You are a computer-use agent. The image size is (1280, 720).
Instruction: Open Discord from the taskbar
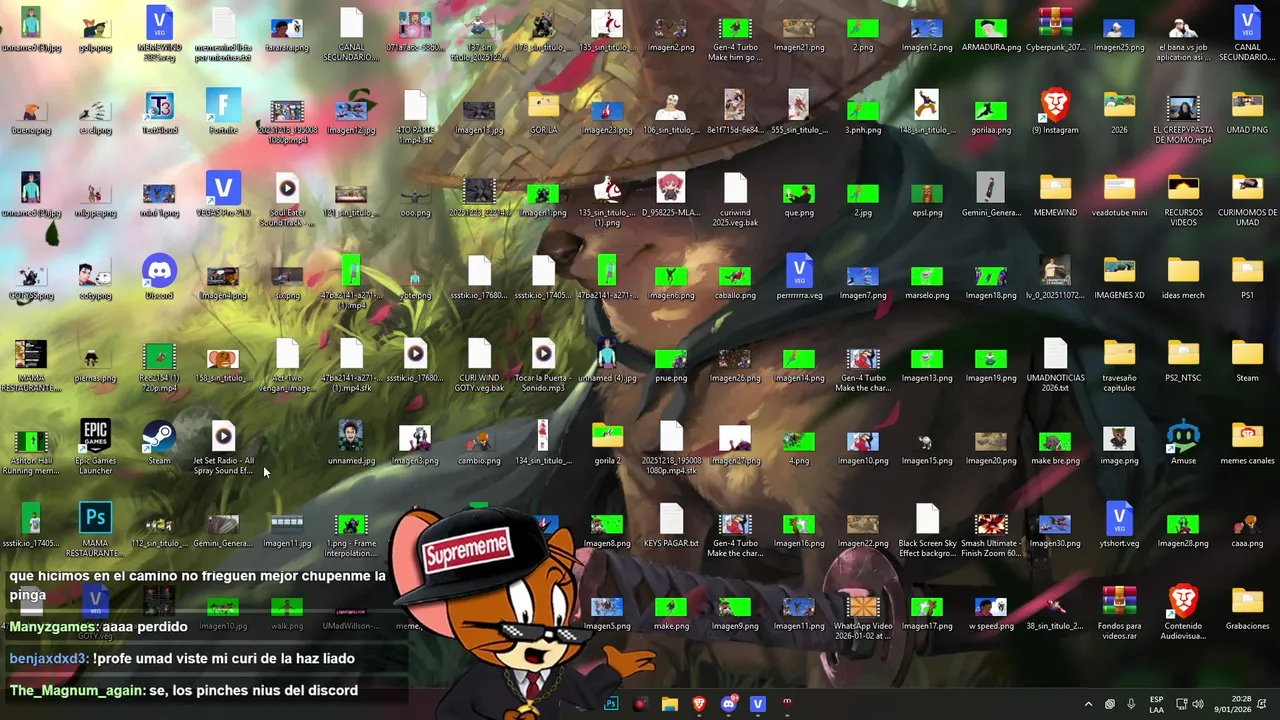[728, 704]
